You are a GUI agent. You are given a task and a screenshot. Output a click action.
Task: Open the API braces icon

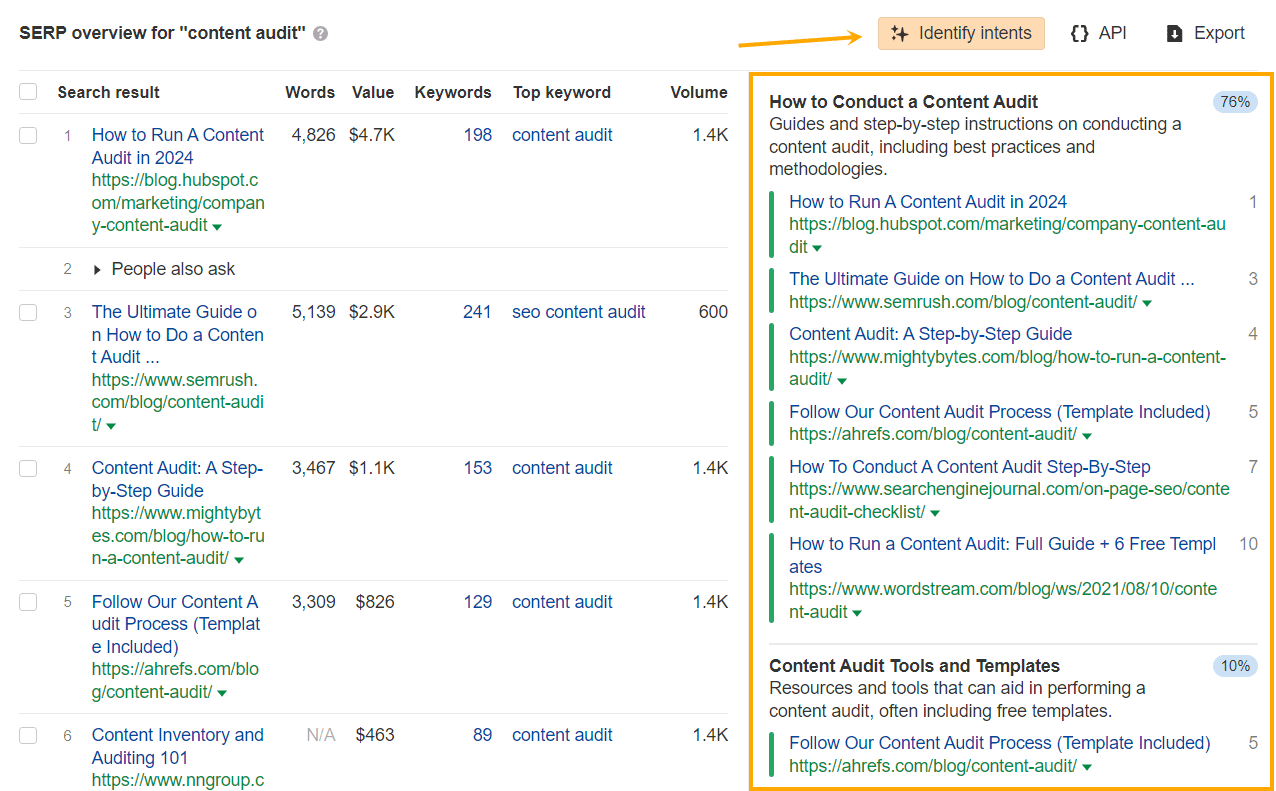pyautogui.click(x=1080, y=32)
